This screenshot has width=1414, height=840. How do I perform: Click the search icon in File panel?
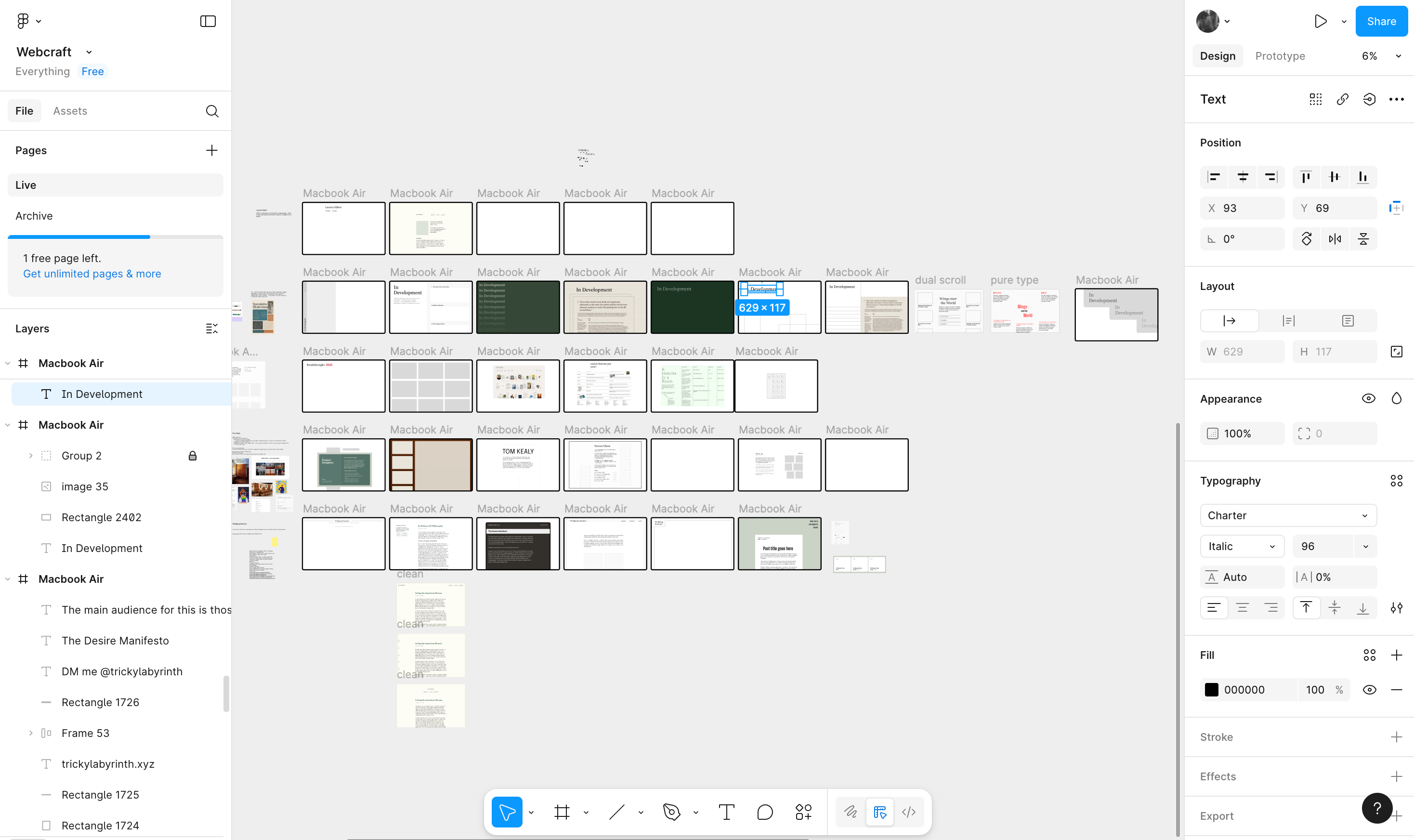pos(211,111)
